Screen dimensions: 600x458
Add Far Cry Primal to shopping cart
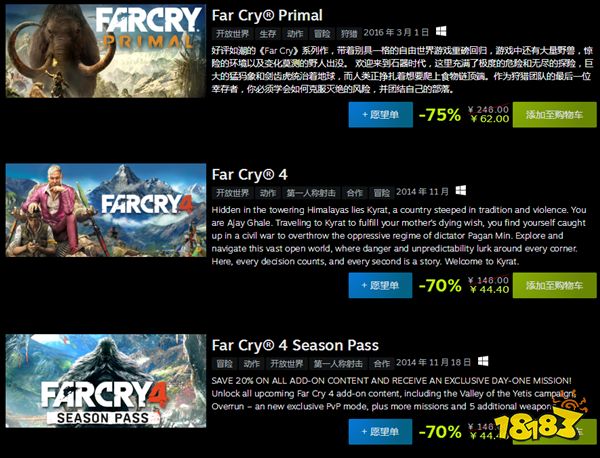[553, 115]
